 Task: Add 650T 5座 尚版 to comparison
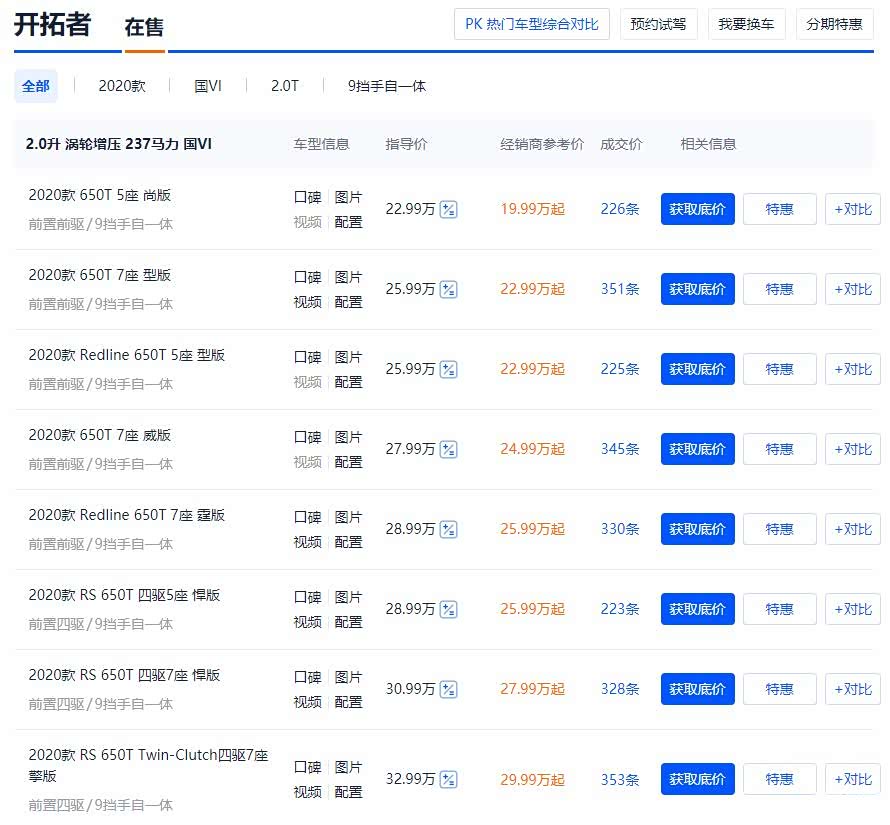853,209
